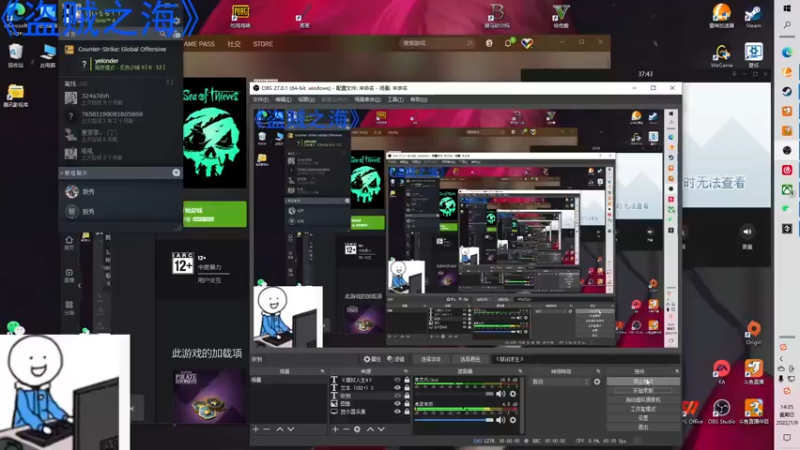The width and height of the screenshot is (800, 450).
Task: Remove selected source with minus icon
Action: click(x=345, y=429)
